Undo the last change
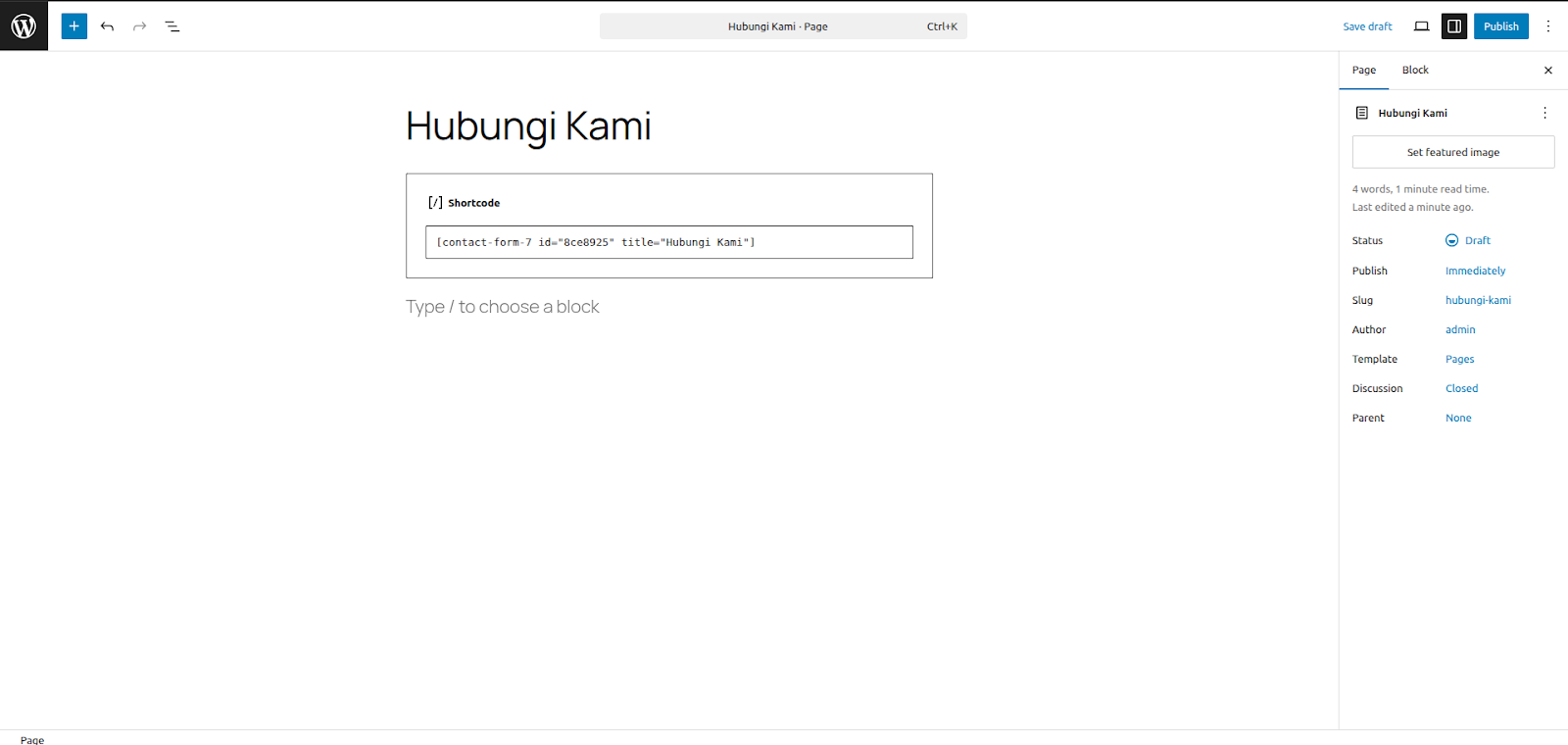The width and height of the screenshot is (1568, 745). 107,26
